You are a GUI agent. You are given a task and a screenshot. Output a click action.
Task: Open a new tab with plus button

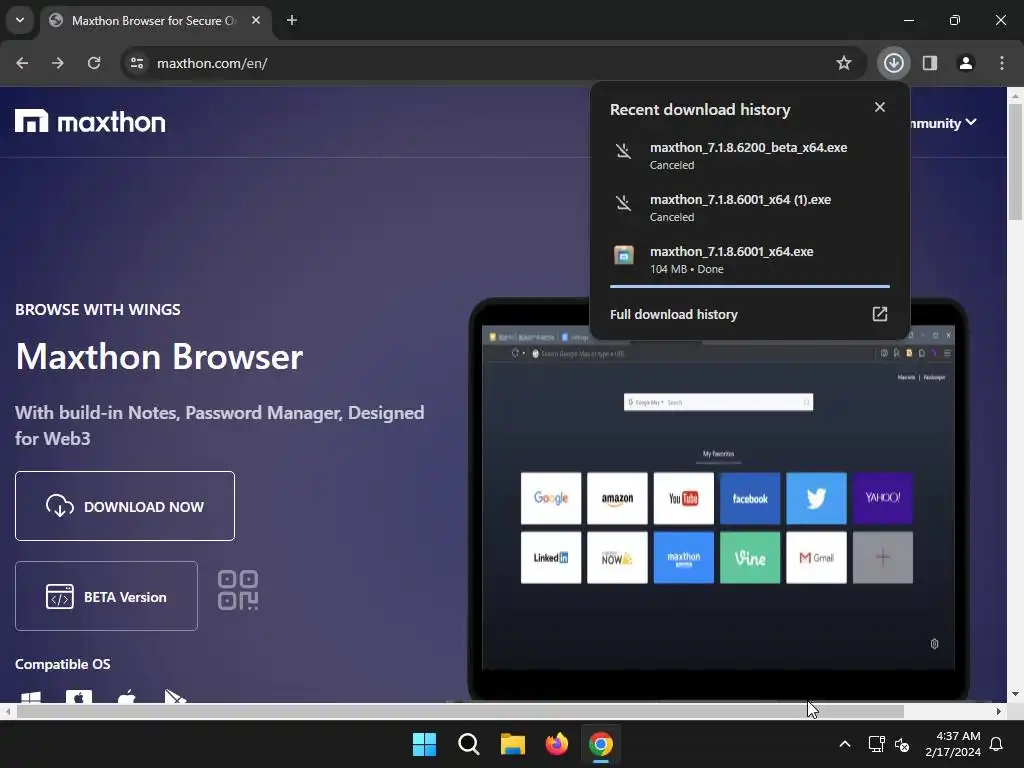[x=292, y=20]
